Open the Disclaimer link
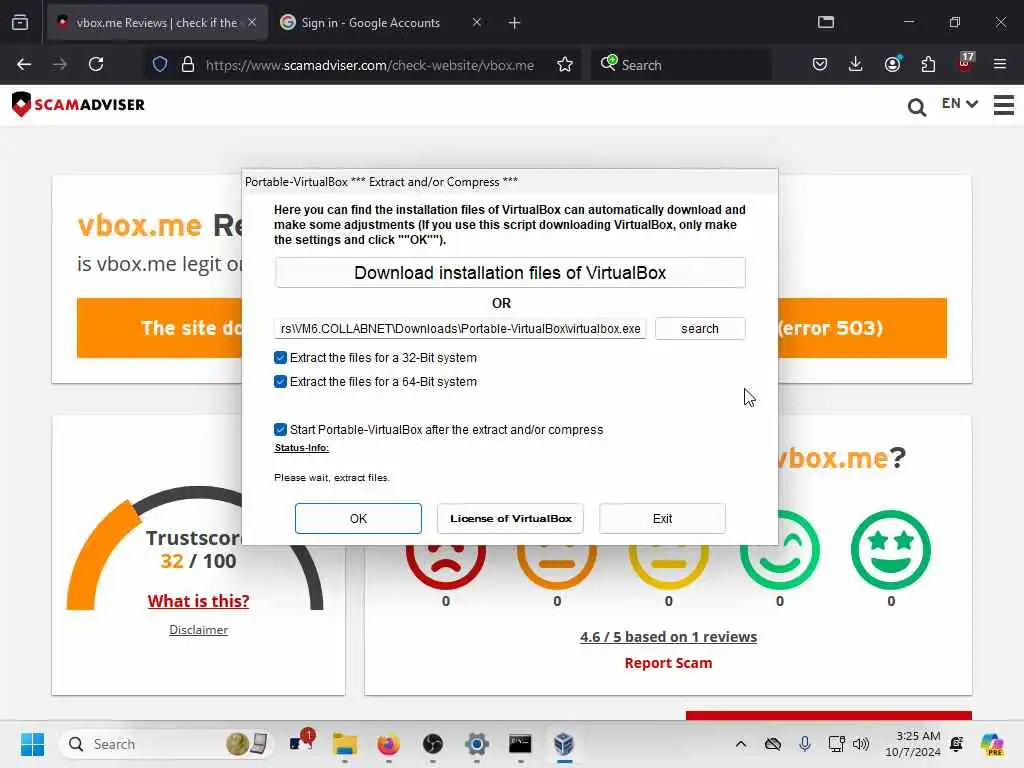Screen dimensions: 1024x768 (x=199, y=630)
